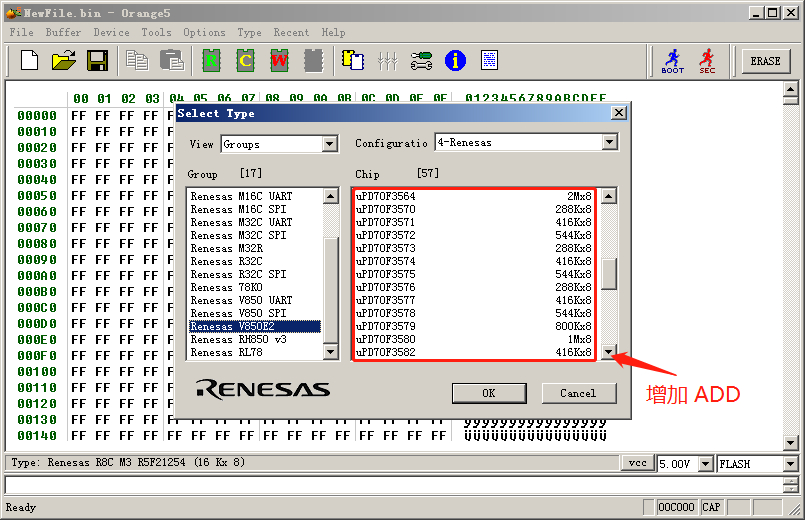Expand the View Groups dropdown
The height and width of the screenshot is (520, 805).
point(330,144)
